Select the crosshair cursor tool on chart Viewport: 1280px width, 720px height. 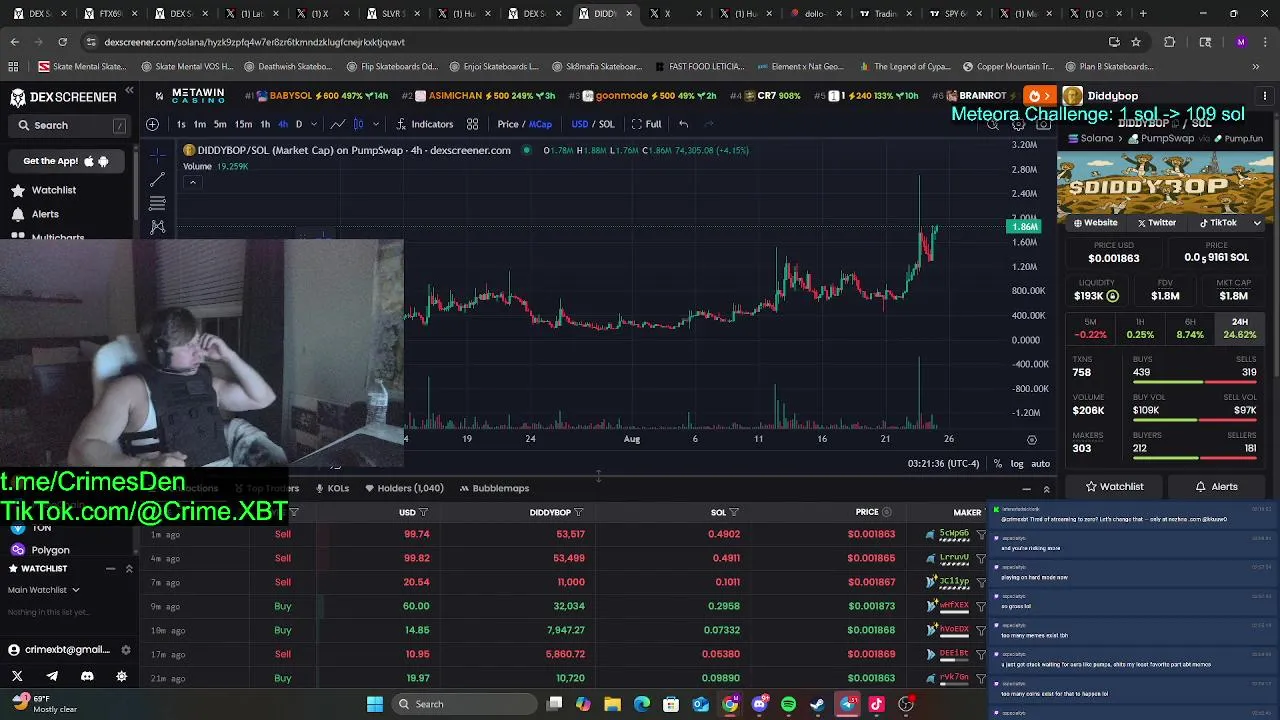point(157,156)
